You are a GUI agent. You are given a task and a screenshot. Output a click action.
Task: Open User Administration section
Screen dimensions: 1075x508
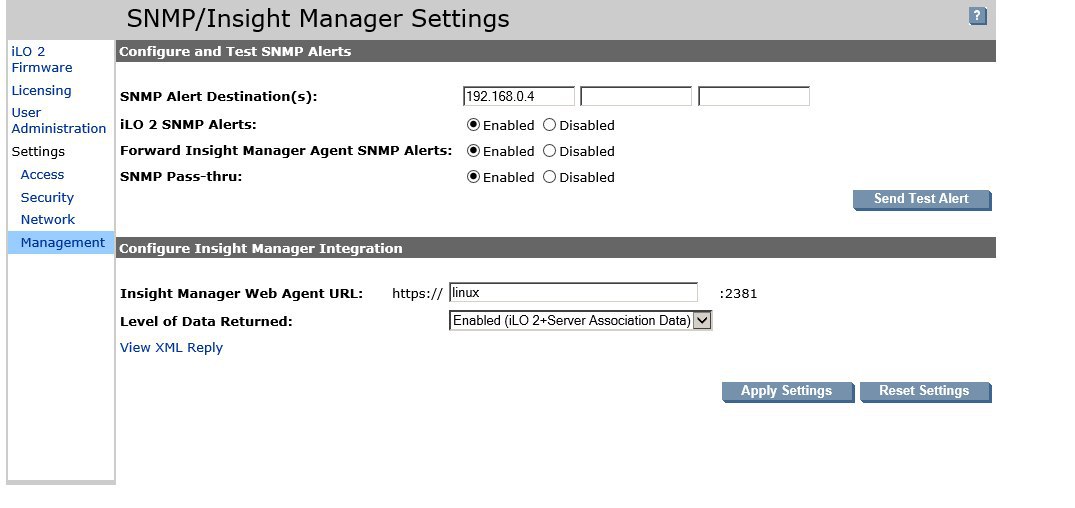58,120
